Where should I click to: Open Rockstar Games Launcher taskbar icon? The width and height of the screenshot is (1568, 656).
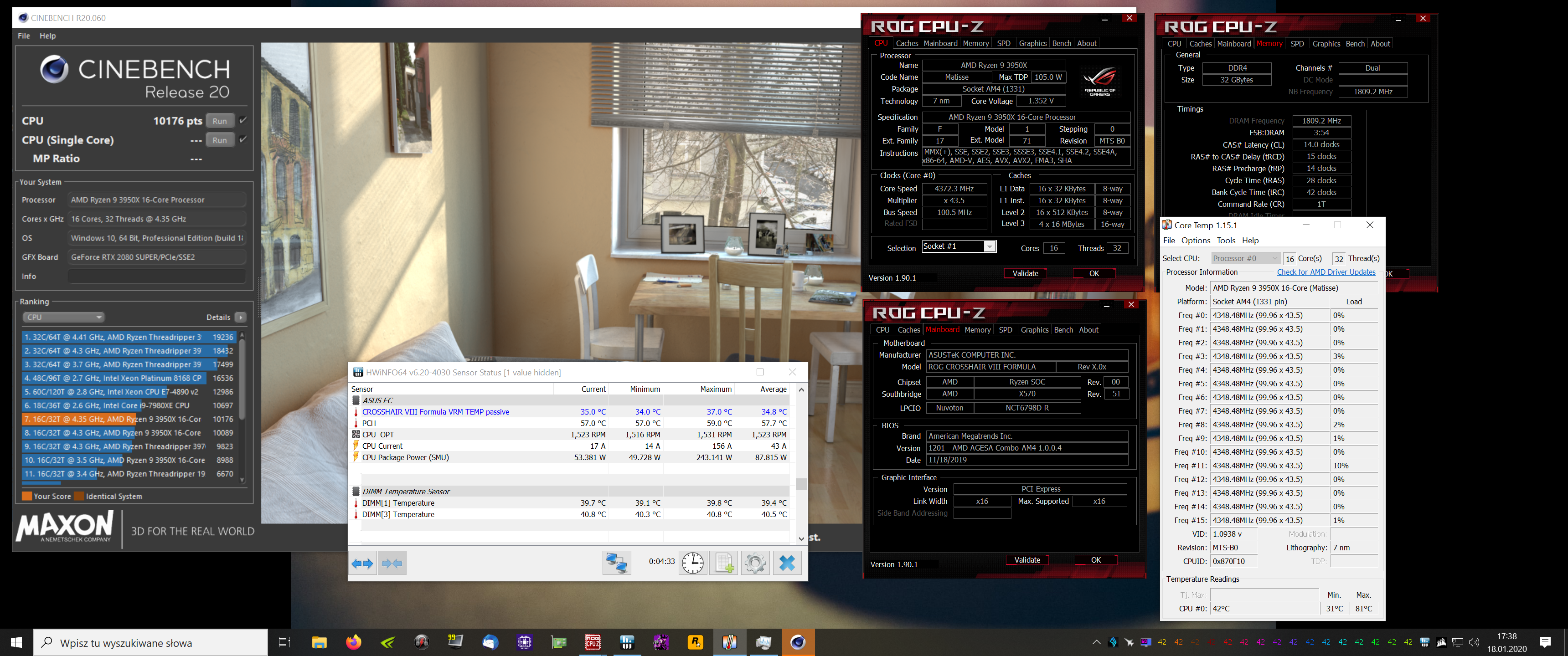[x=695, y=642]
